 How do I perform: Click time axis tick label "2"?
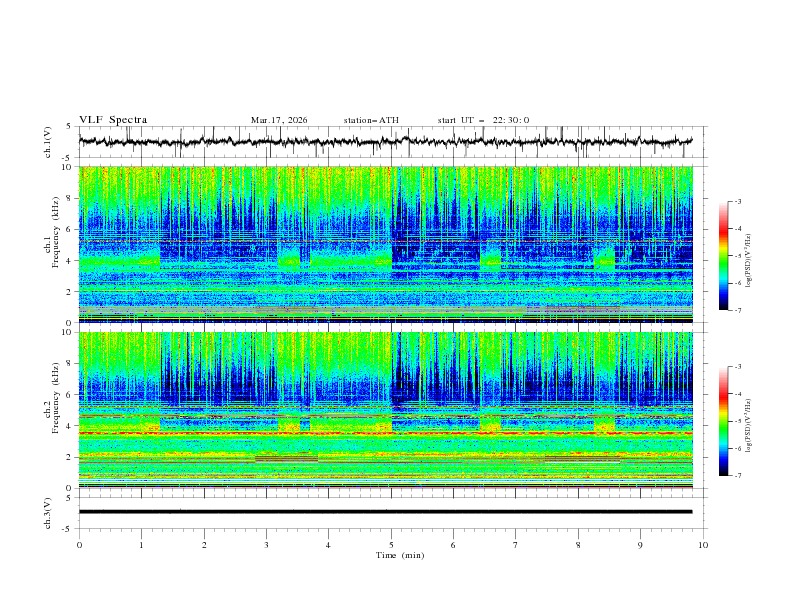tap(204, 545)
